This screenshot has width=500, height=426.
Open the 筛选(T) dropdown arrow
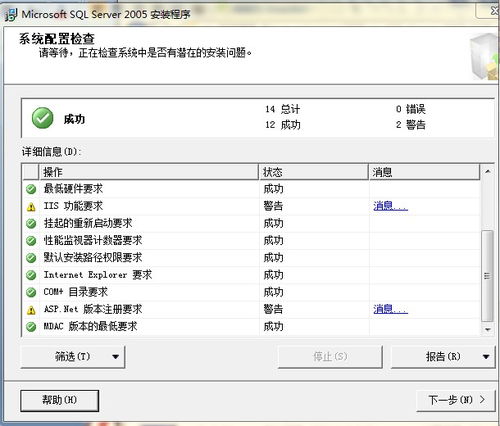(115, 357)
